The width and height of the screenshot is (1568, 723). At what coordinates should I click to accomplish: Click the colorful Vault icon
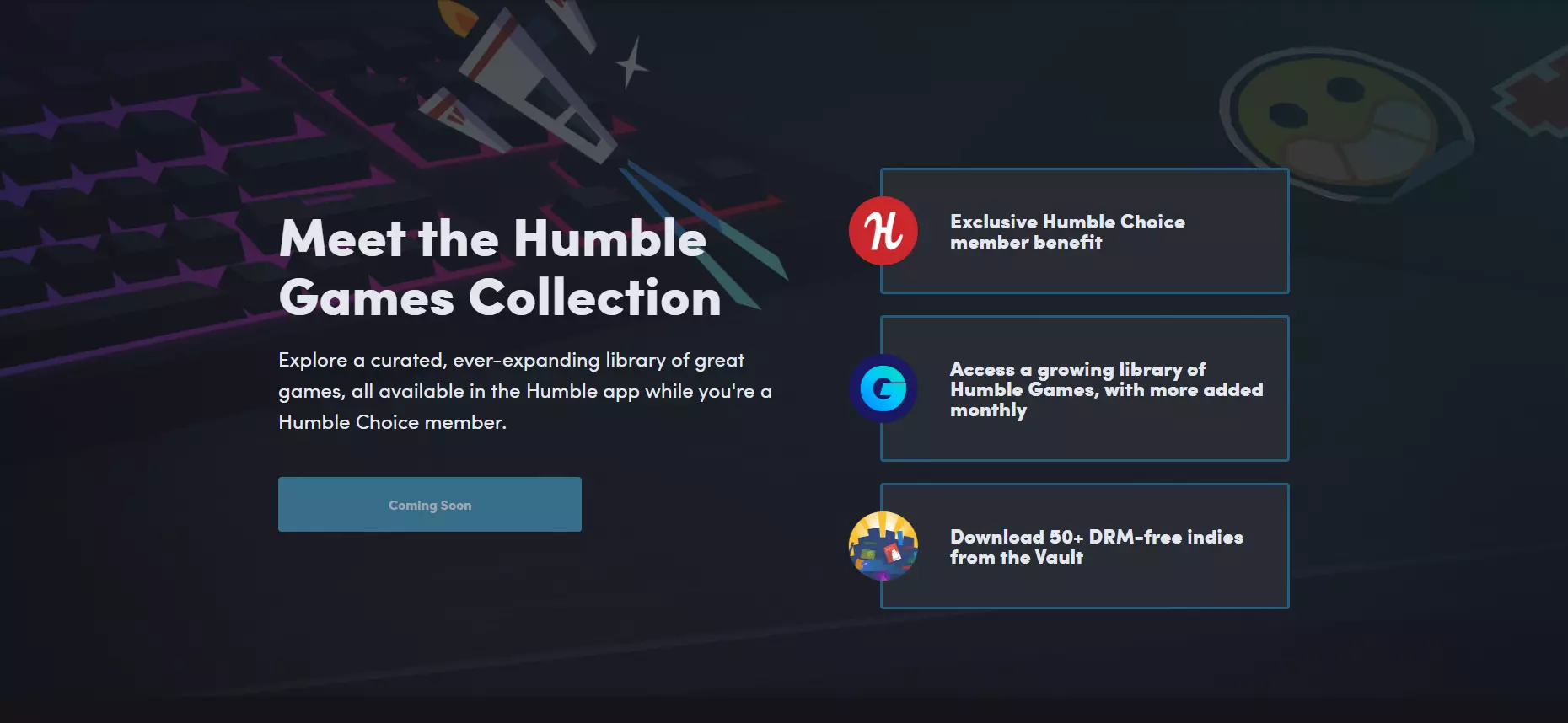coord(883,546)
